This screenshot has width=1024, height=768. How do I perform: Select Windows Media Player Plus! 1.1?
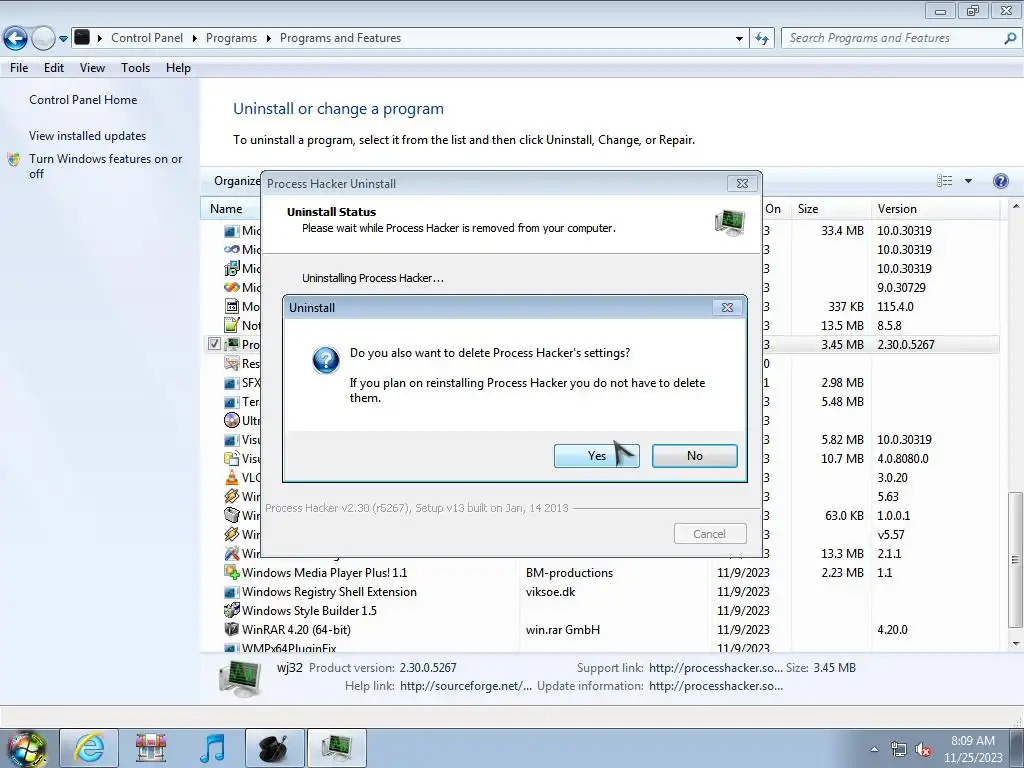(325, 573)
